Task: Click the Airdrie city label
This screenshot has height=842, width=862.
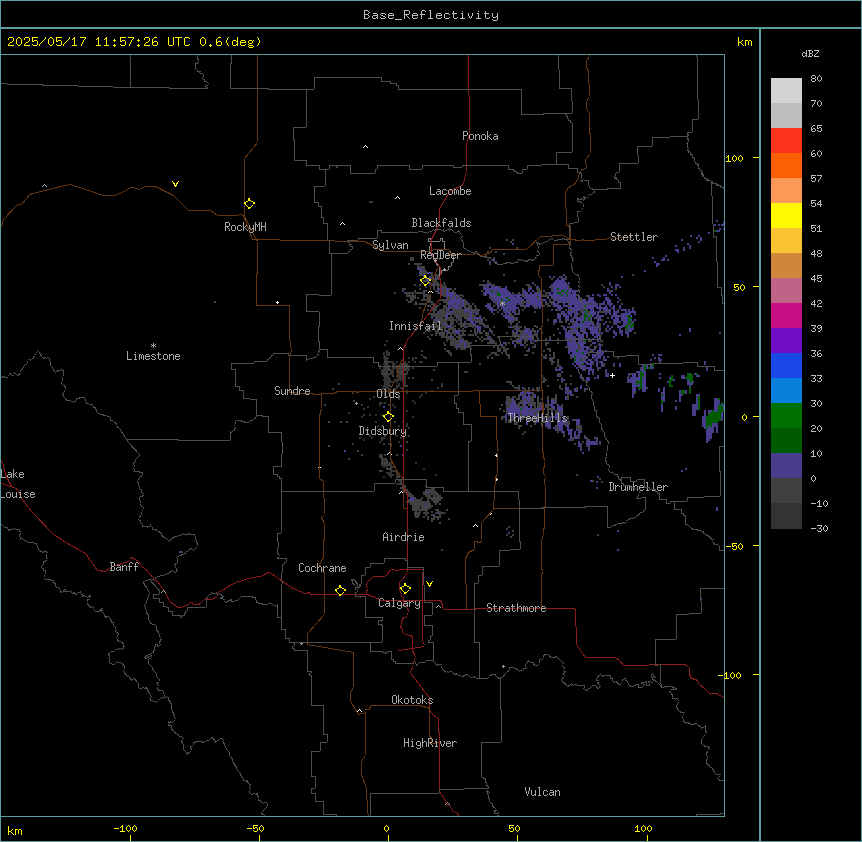Action: pos(404,537)
